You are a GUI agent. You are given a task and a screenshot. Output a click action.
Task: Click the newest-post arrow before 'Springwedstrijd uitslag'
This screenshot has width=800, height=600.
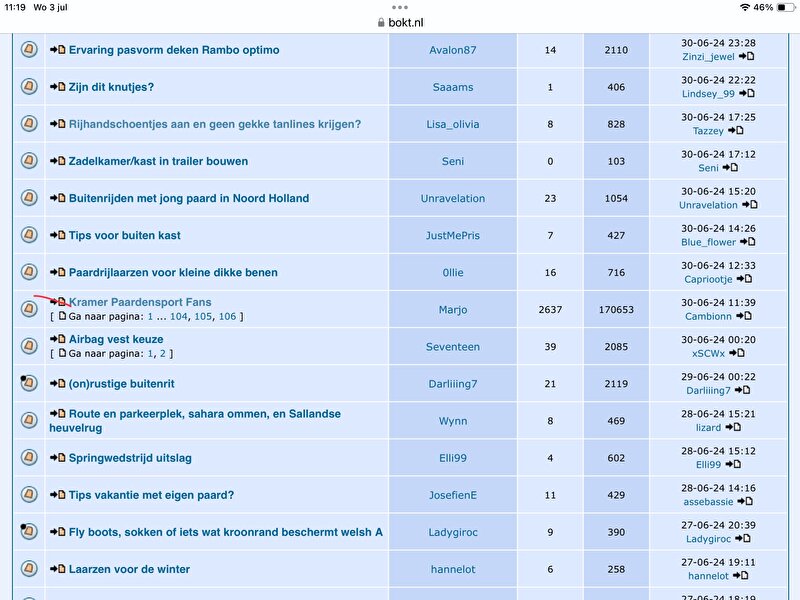(x=57, y=458)
